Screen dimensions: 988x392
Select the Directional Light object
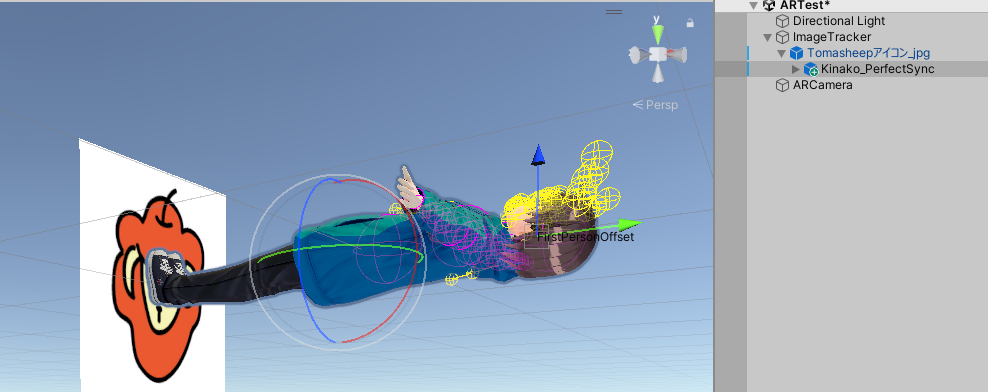839,21
